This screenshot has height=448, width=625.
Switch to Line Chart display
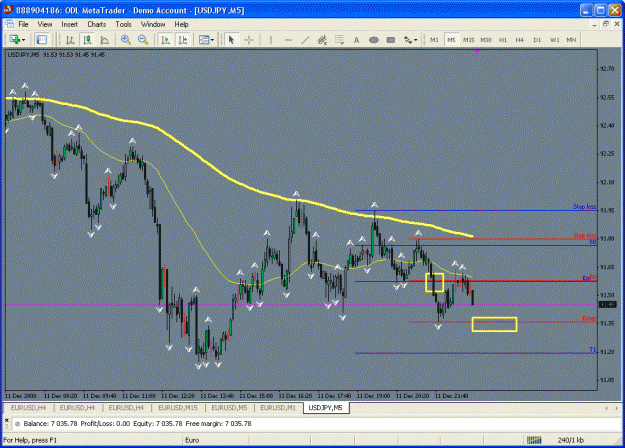click(x=104, y=39)
